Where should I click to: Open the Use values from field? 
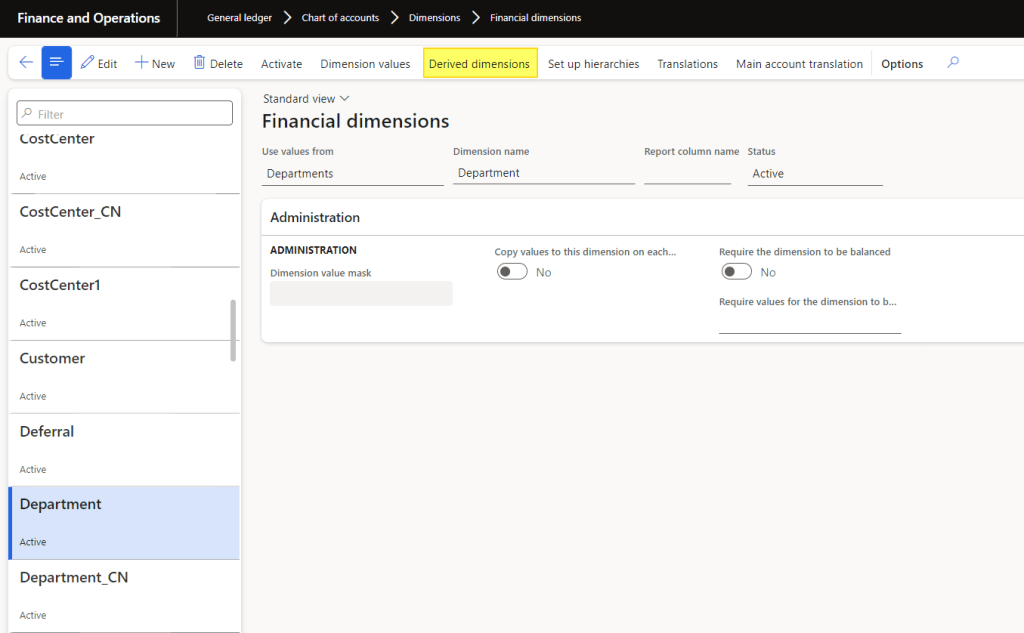[x=352, y=174]
